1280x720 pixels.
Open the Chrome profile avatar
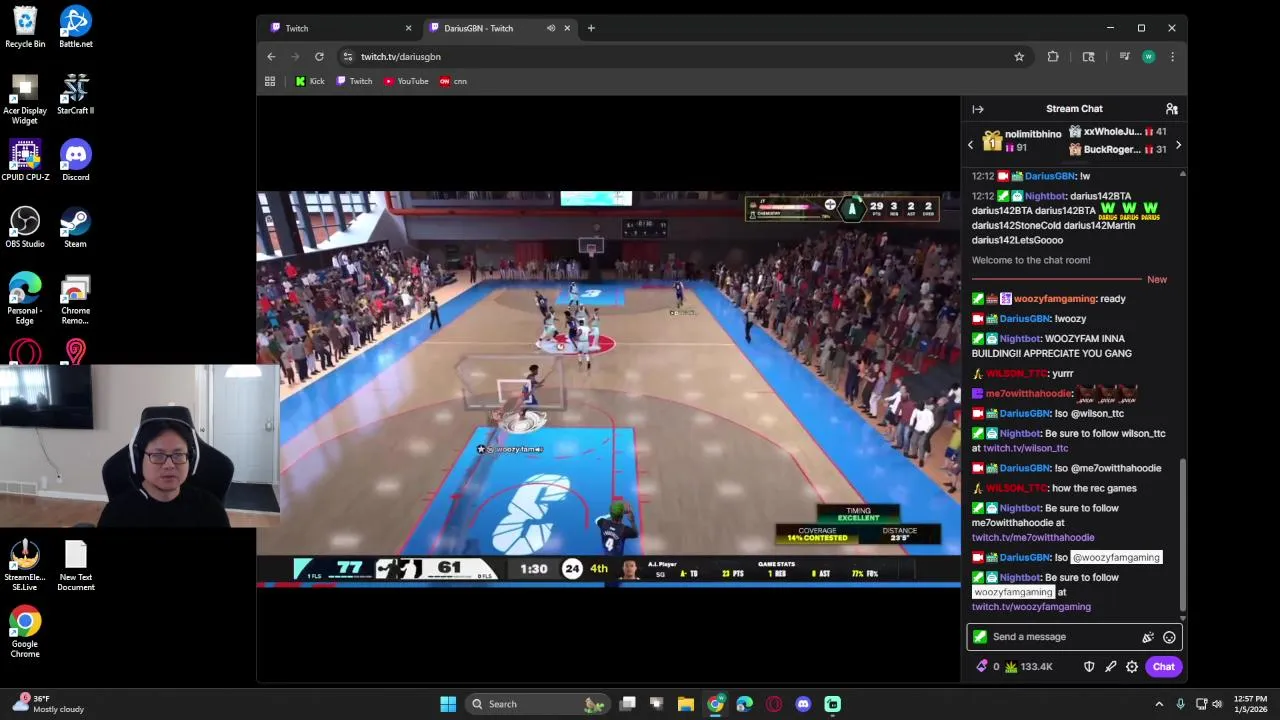[1148, 57]
